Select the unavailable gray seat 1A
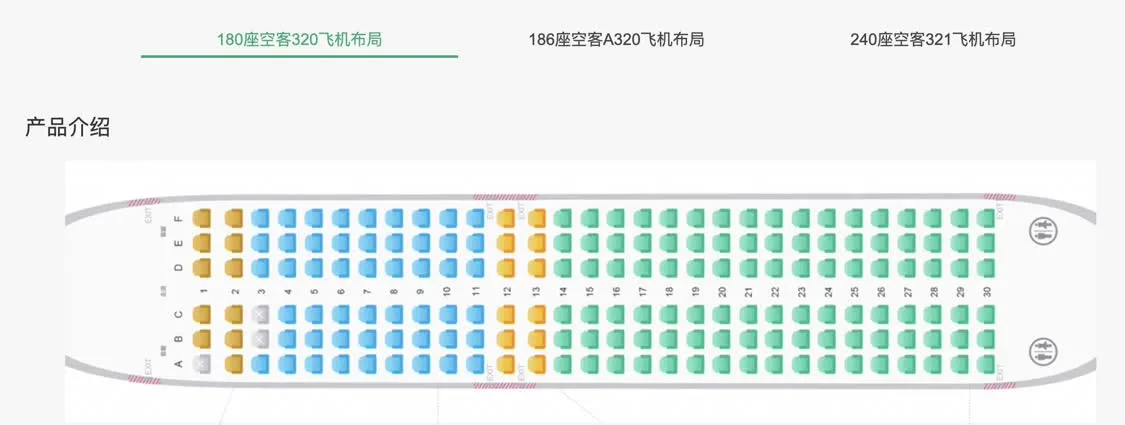Screen dimensions: 1125x425 click(202, 363)
